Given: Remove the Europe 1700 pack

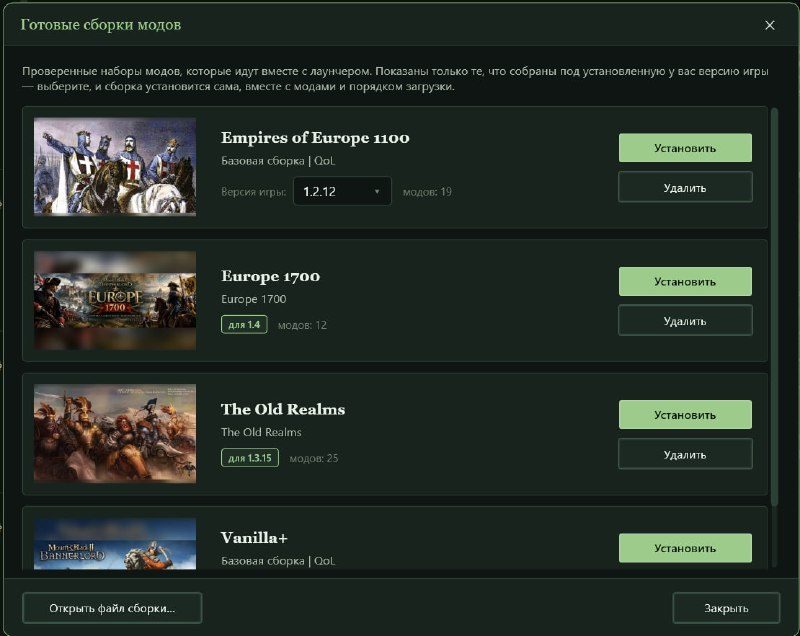Looking at the screenshot, I should (685, 321).
